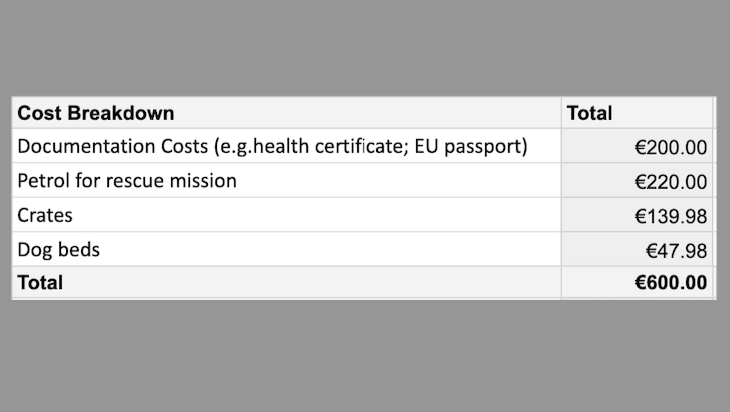Select the €200.00 amount cell
Viewport: 730px width, 412px height.
(637, 146)
